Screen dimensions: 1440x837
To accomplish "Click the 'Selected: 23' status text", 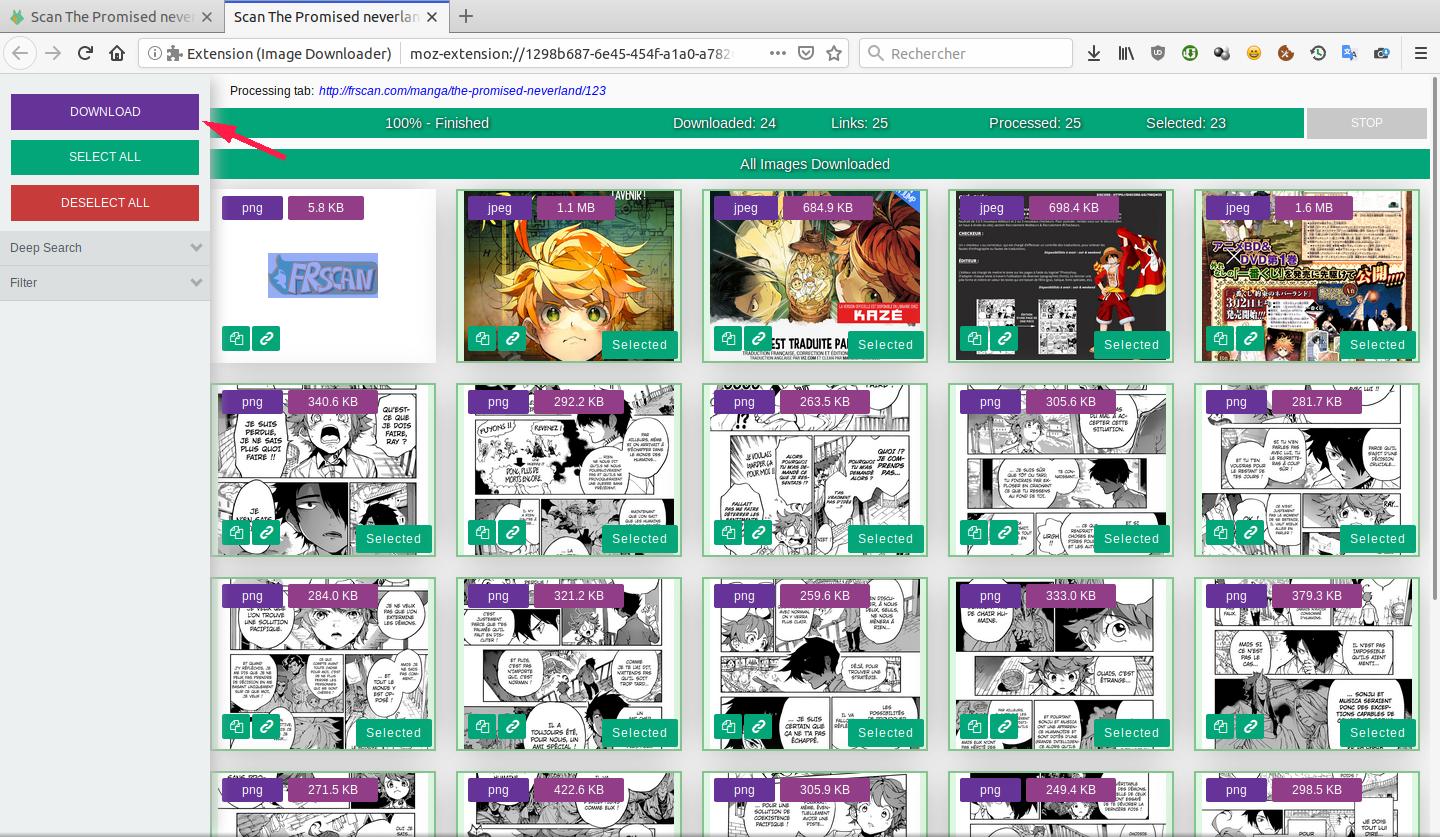I will click(1186, 123).
